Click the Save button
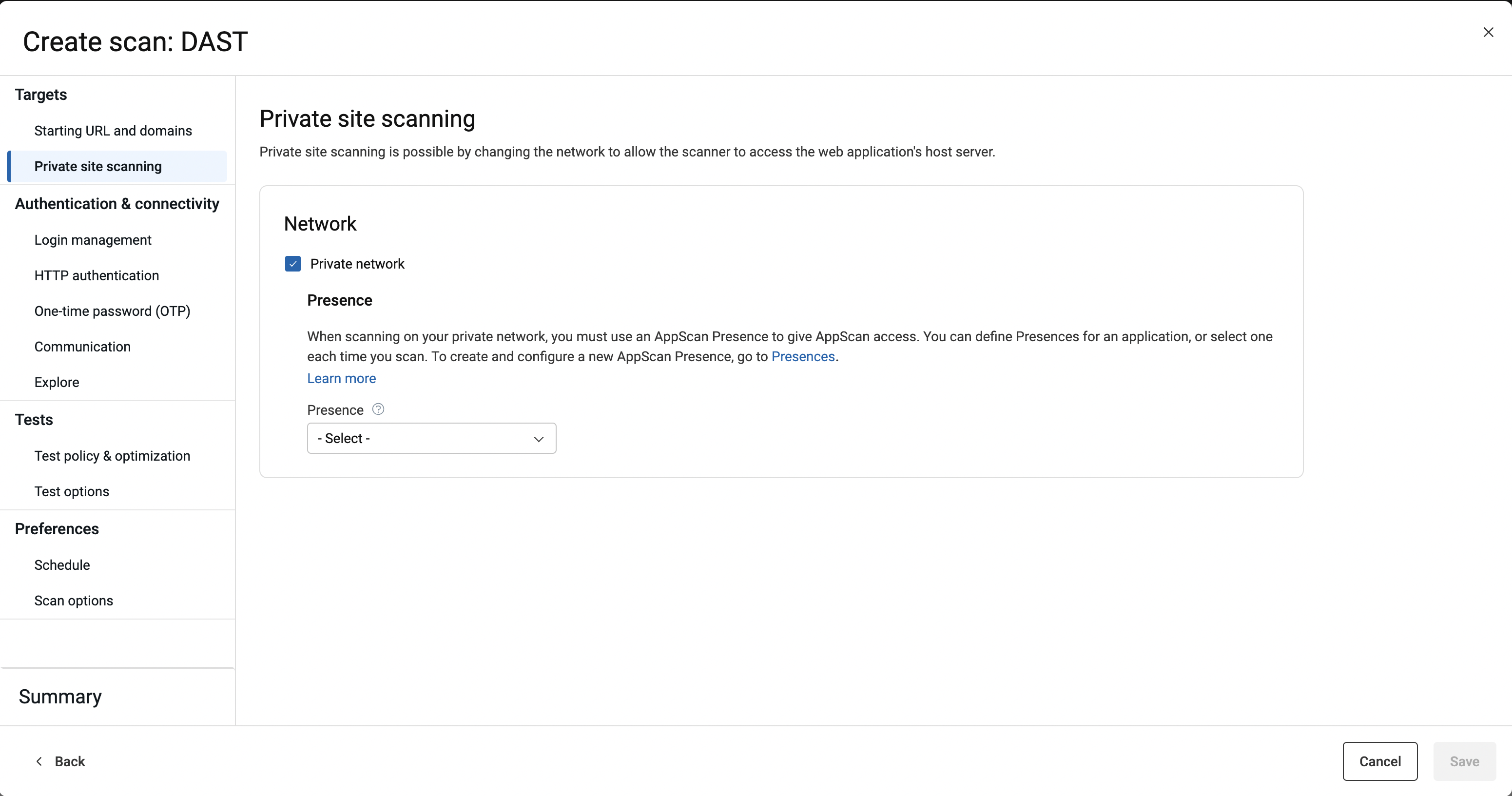Image resolution: width=1512 pixels, height=796 pixels. [x=1464, y=761]
